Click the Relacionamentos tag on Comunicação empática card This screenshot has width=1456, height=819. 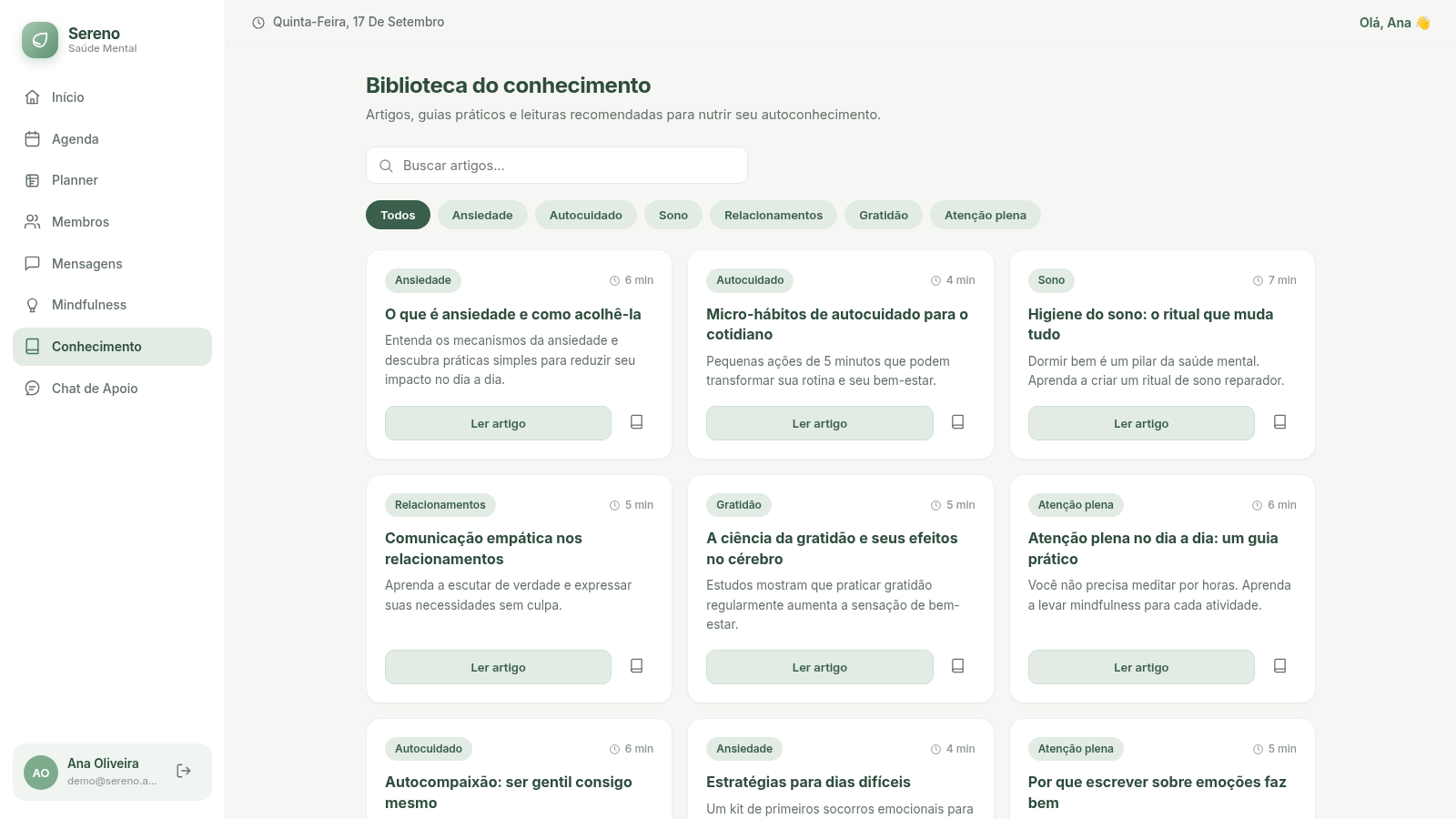tap(440, 505)
